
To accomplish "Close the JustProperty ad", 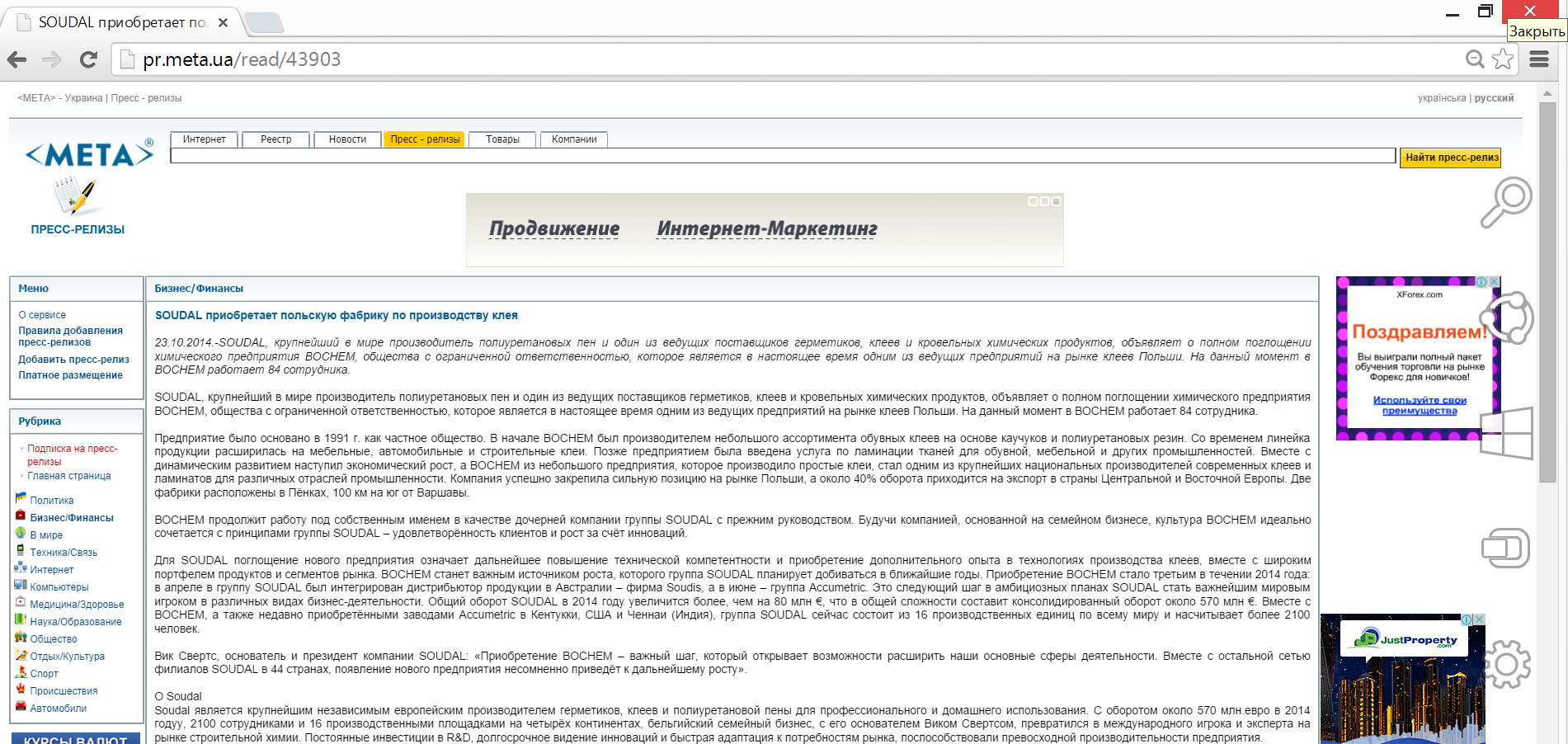I will pos(1479,619).
